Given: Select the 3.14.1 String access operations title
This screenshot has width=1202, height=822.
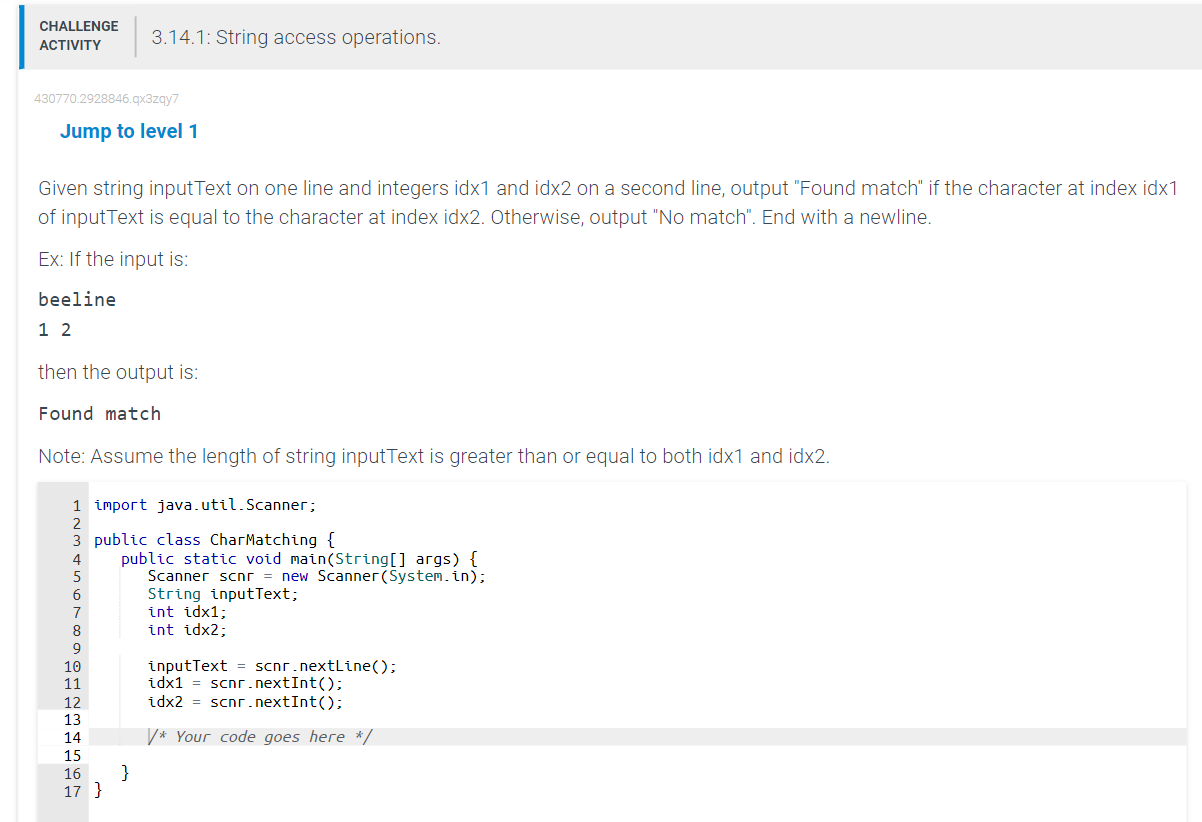Looking at the screenshot, I should 294,37.
